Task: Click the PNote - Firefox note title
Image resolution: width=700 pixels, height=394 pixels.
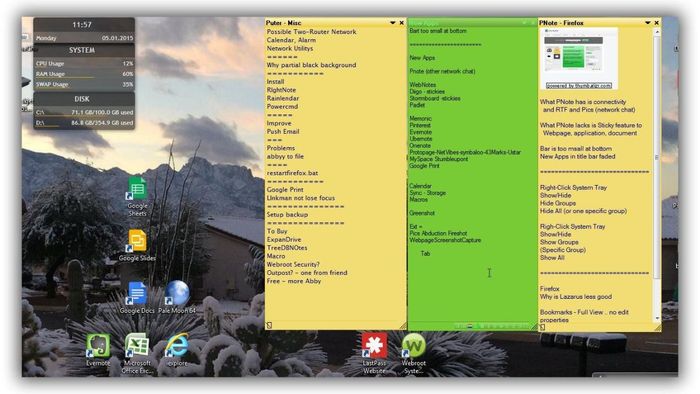Action: click(x=561, y=23)
